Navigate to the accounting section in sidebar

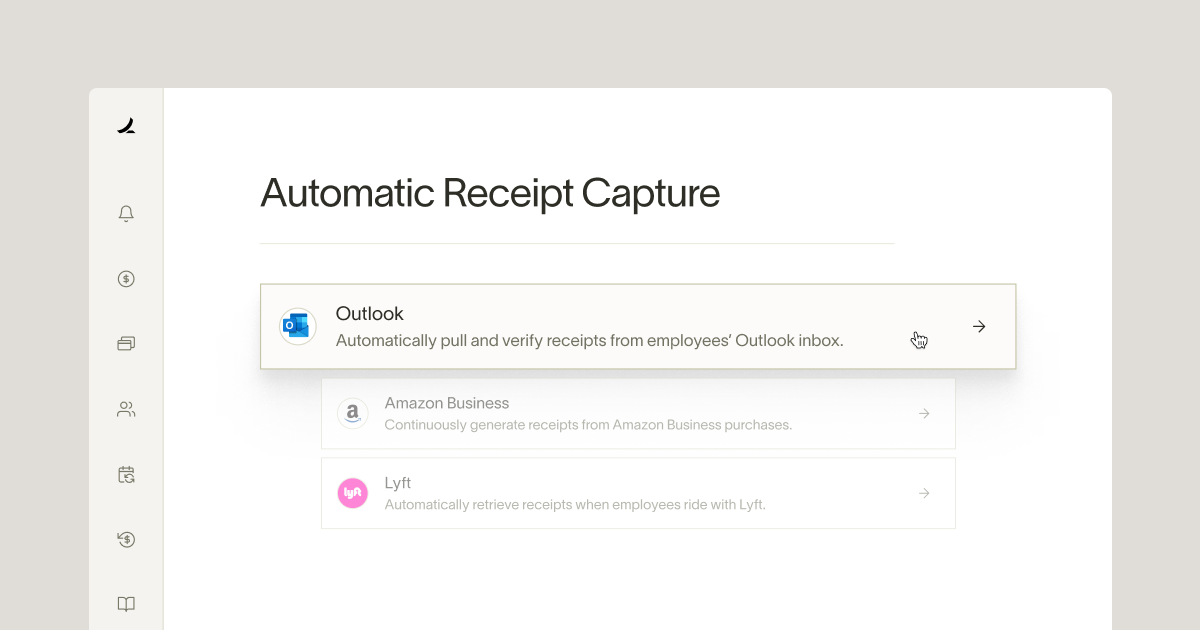pyautogui.click(x=125, y=603)
